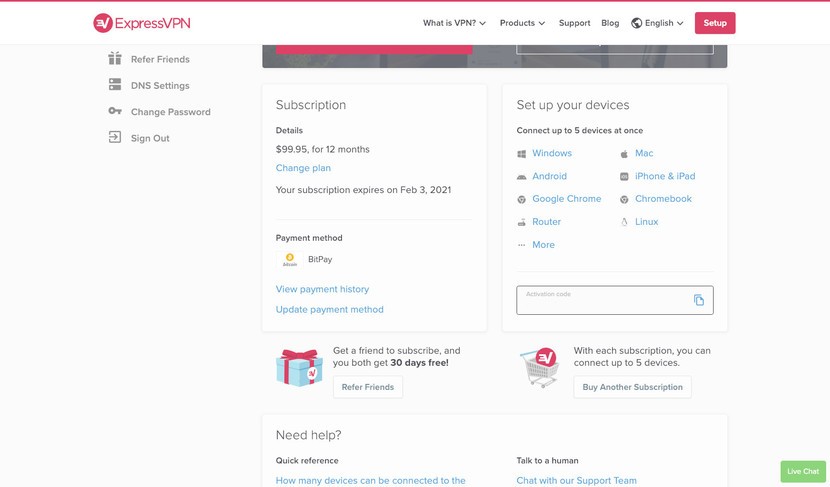Open How many devices can be connected link

click(x=371, y=481)
